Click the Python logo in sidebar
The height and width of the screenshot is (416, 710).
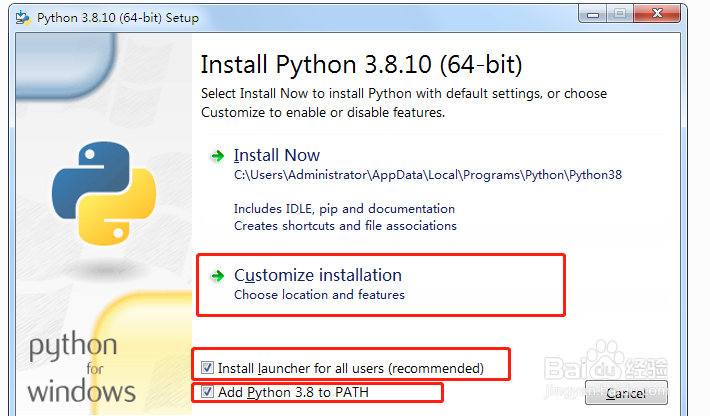[104, 193]
